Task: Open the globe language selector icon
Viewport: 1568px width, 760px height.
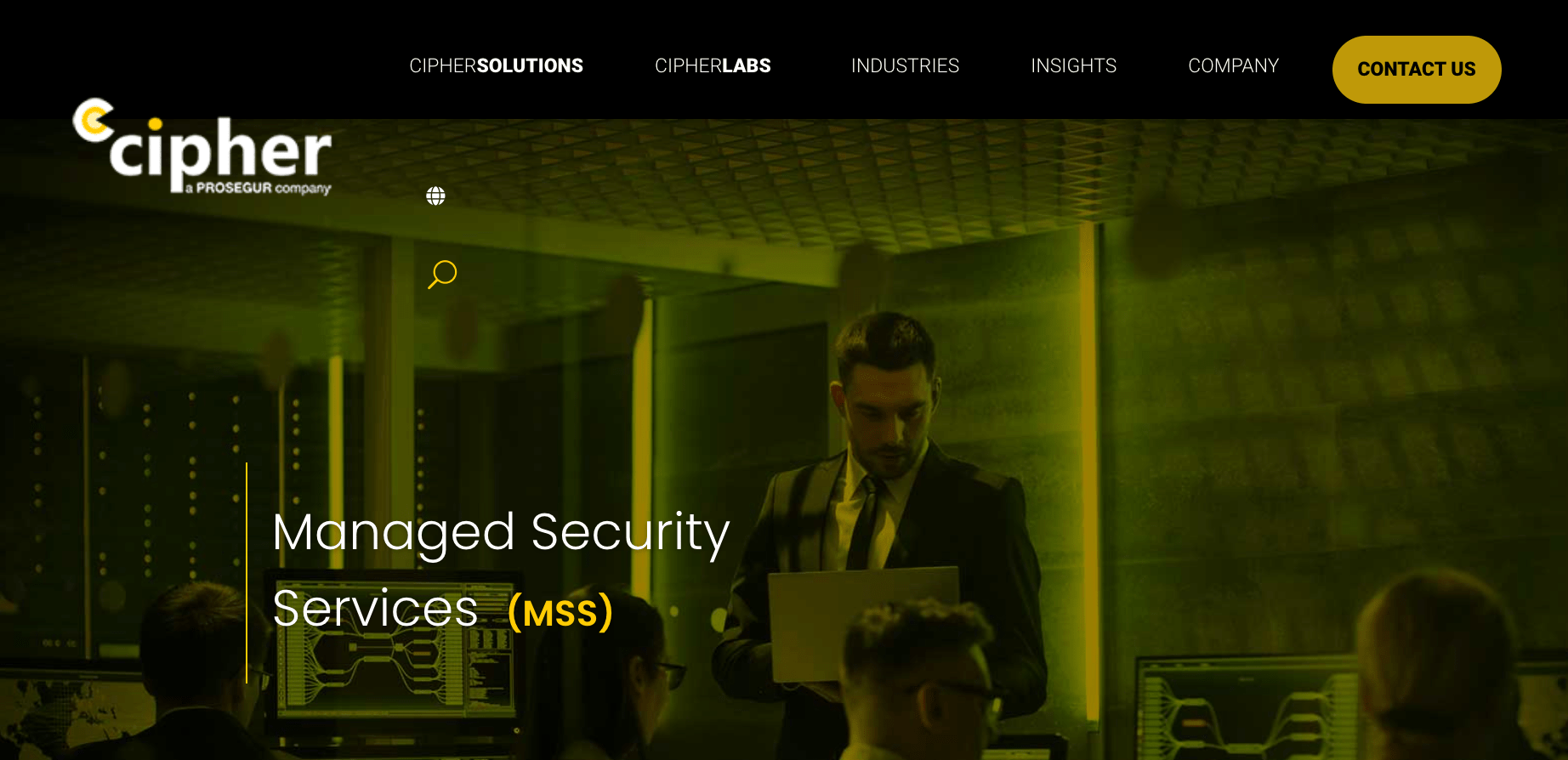Action: 435,196
